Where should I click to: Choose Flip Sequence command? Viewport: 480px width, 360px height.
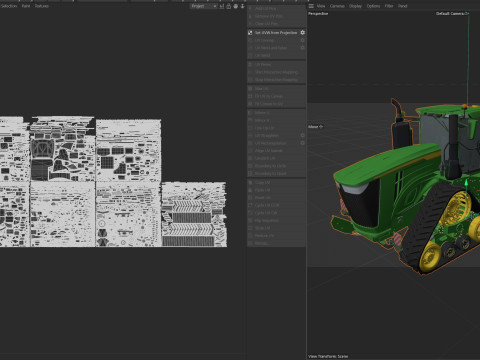276,221
